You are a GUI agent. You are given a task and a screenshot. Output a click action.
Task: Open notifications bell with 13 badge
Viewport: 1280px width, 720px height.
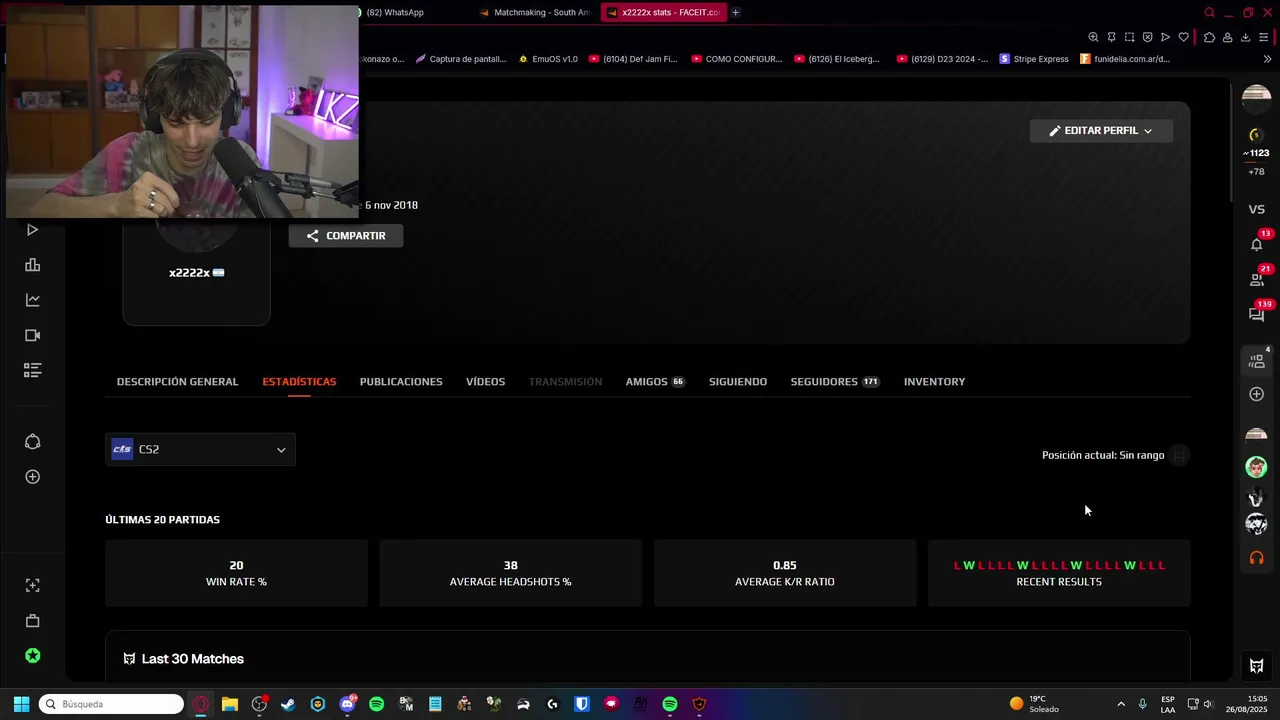1257,244
